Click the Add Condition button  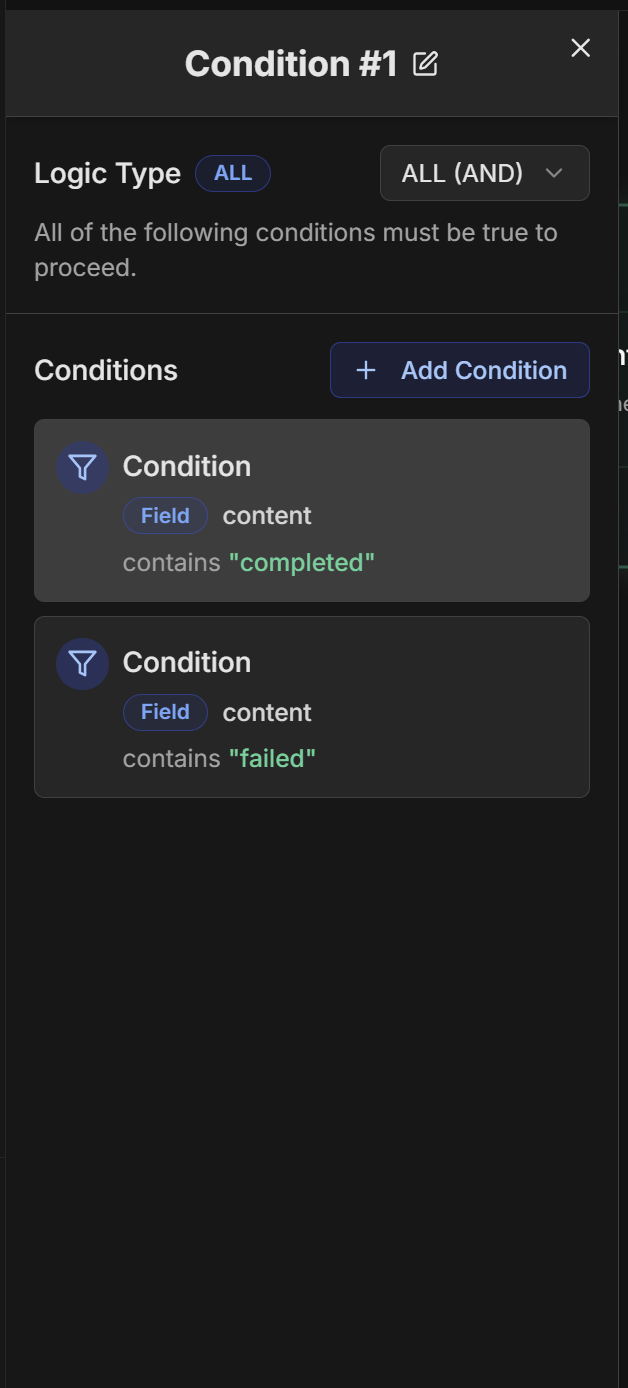[459, 370]
